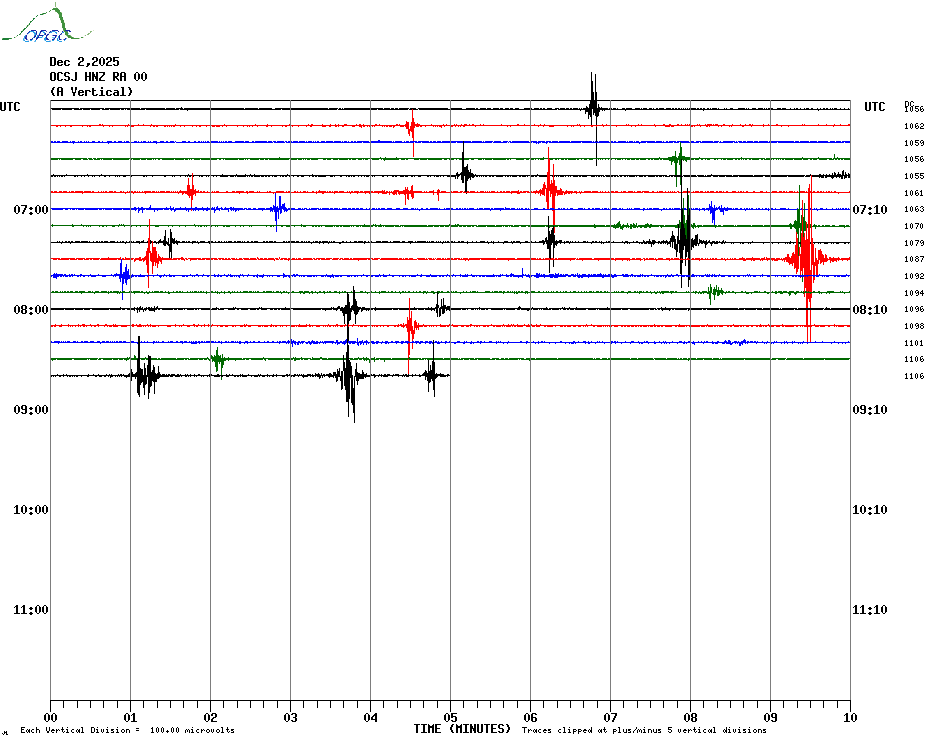Select the 11:00 hour label
Image resolution: width=930 pixels, height=744 pixels.
(30, 610)
